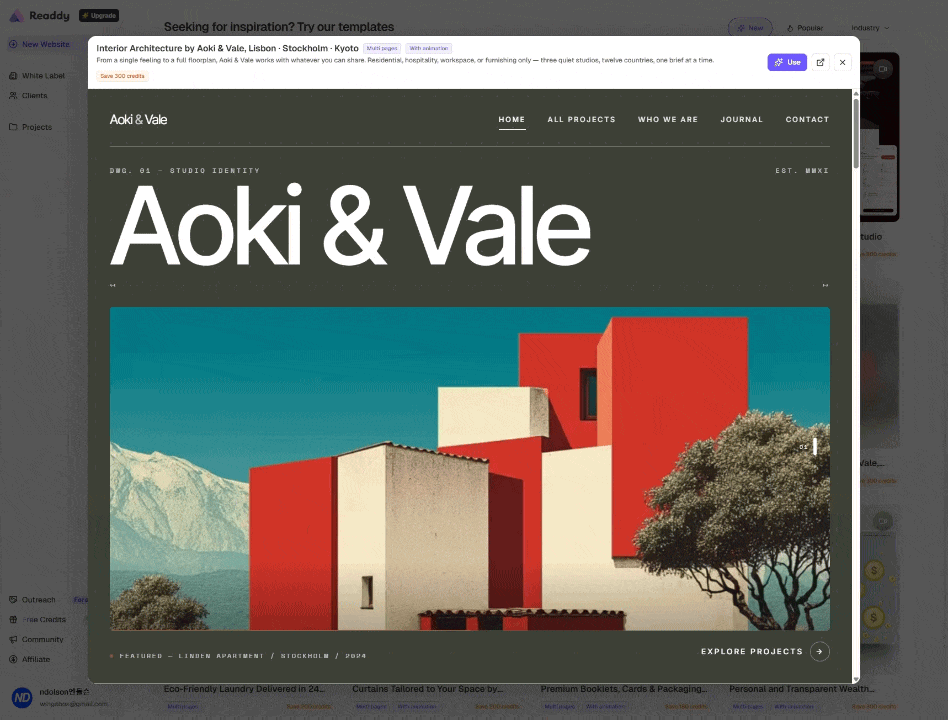Click the Upgrade button
The image size is (948, 720).
(x=99, y=16)
